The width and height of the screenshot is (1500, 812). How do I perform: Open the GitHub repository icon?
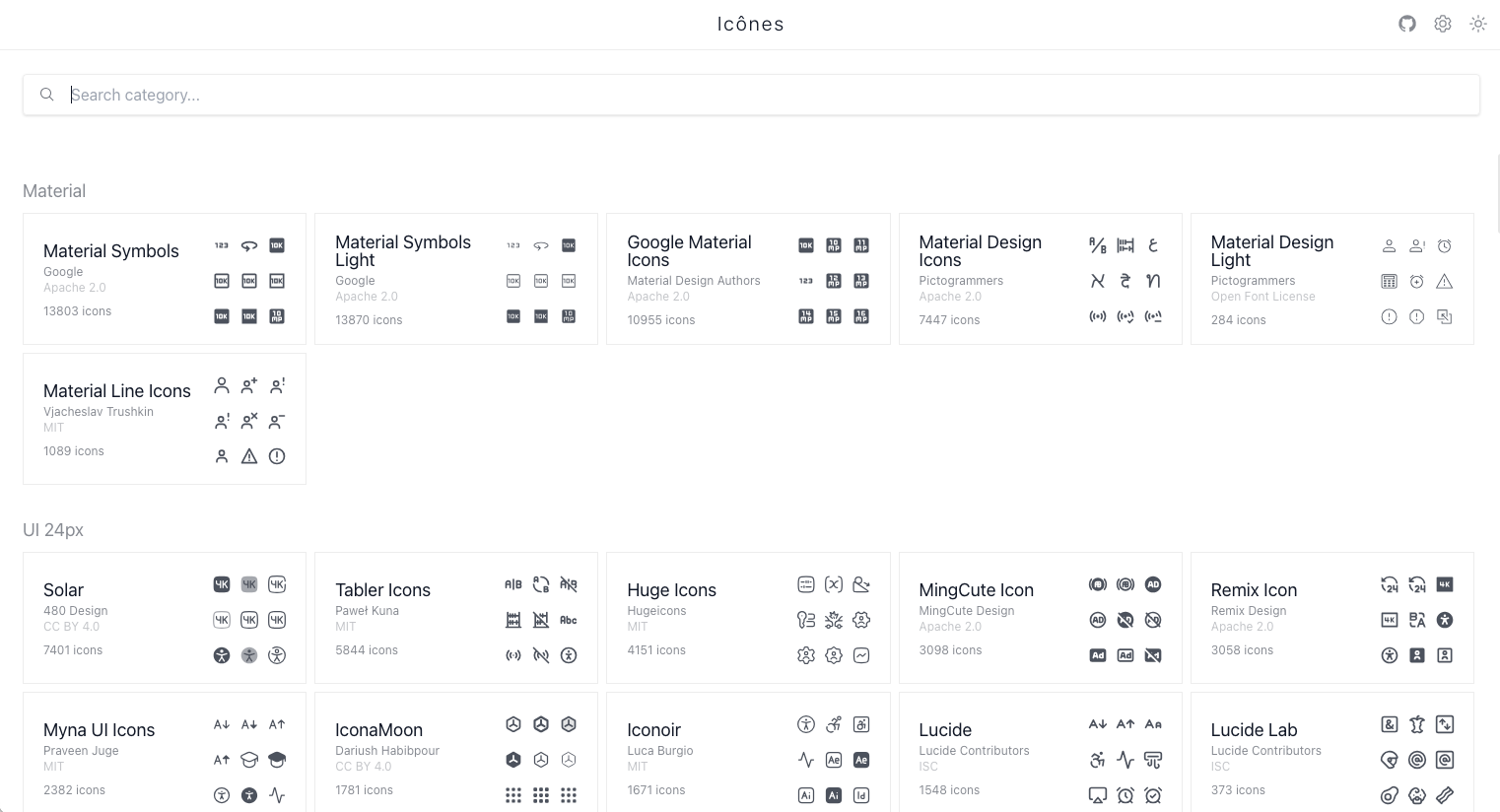pyautogui.click(x=1407, y=24)
